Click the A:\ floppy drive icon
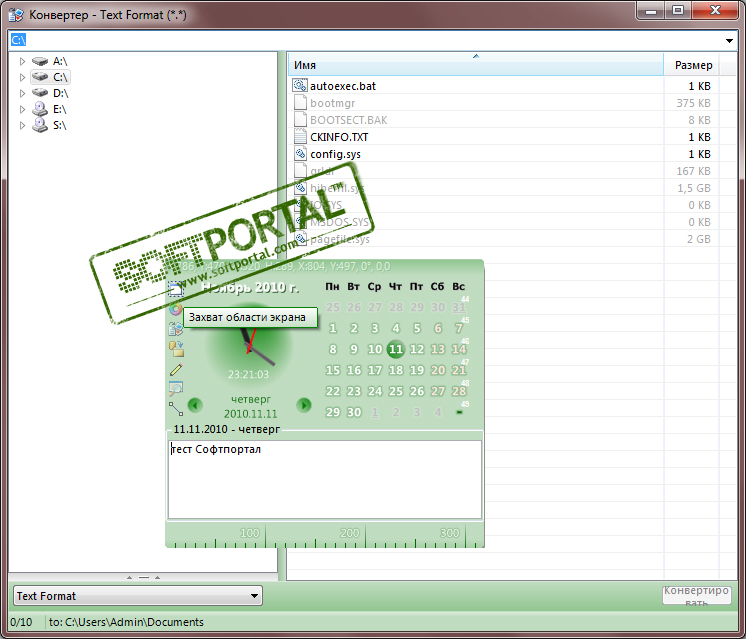The height and width of the screenshot is (639, 746). click(x=40, y=61)
